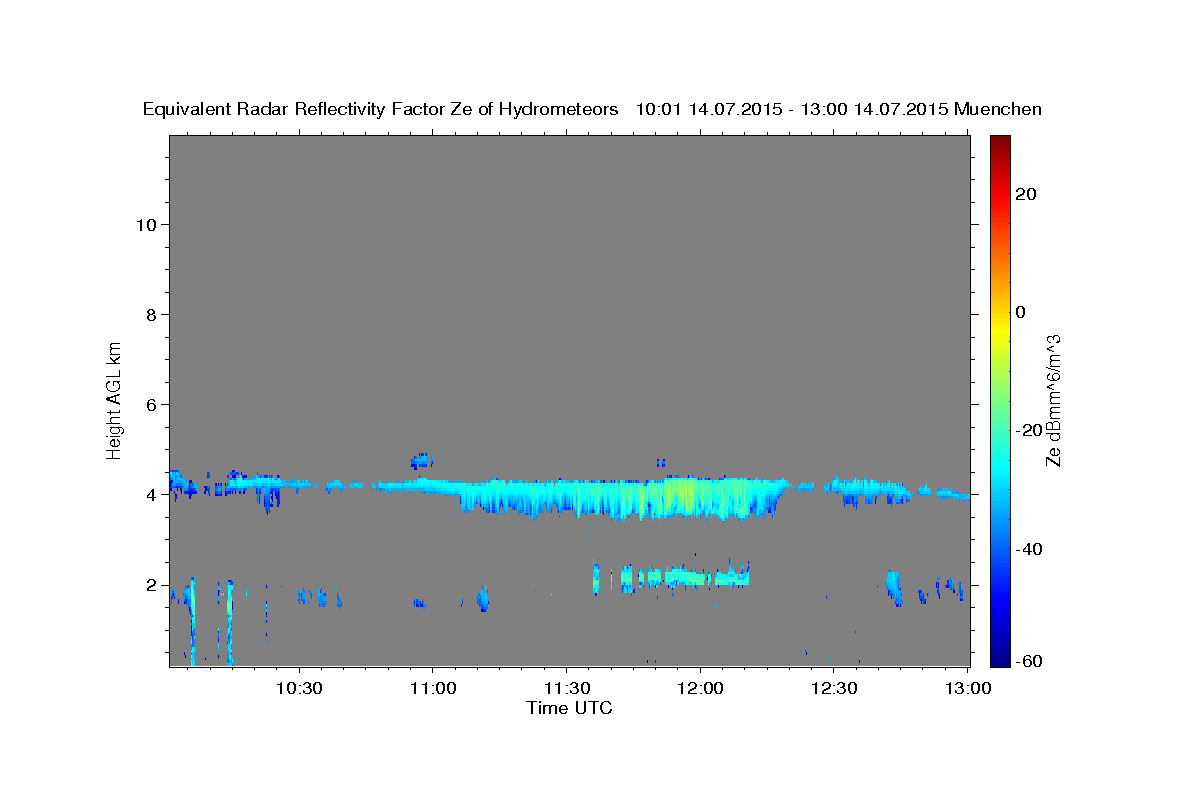The image size is (1200, 800).
Task: Click the '11:30' time tick label
Action: 566,688
